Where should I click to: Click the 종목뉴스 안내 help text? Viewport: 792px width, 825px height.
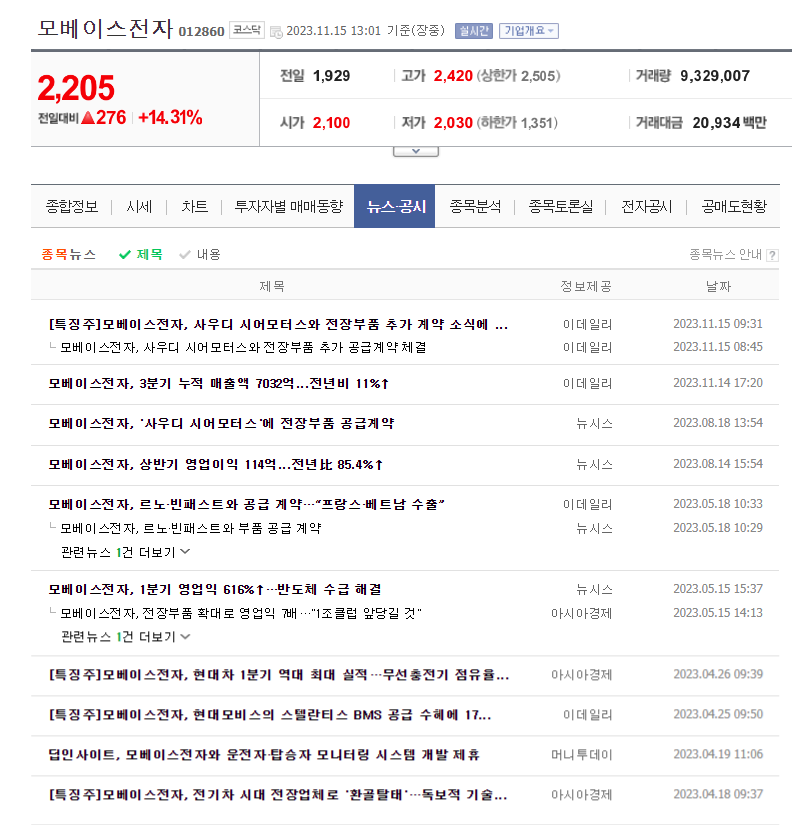[x=725, y=255]
